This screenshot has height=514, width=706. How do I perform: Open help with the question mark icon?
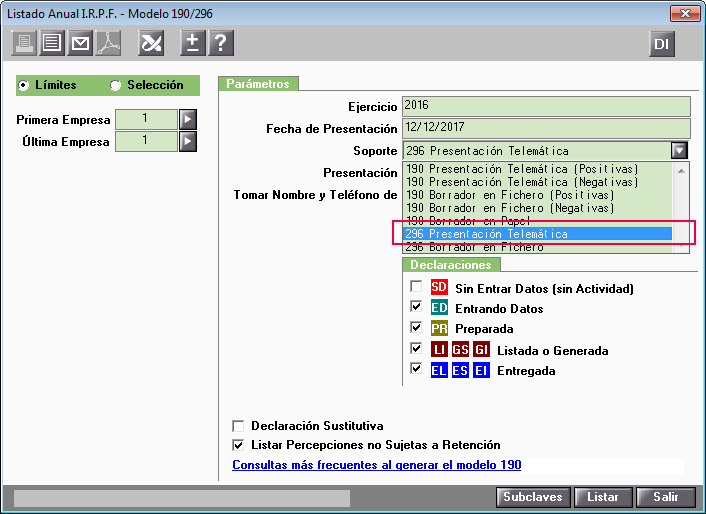point(220,43)
